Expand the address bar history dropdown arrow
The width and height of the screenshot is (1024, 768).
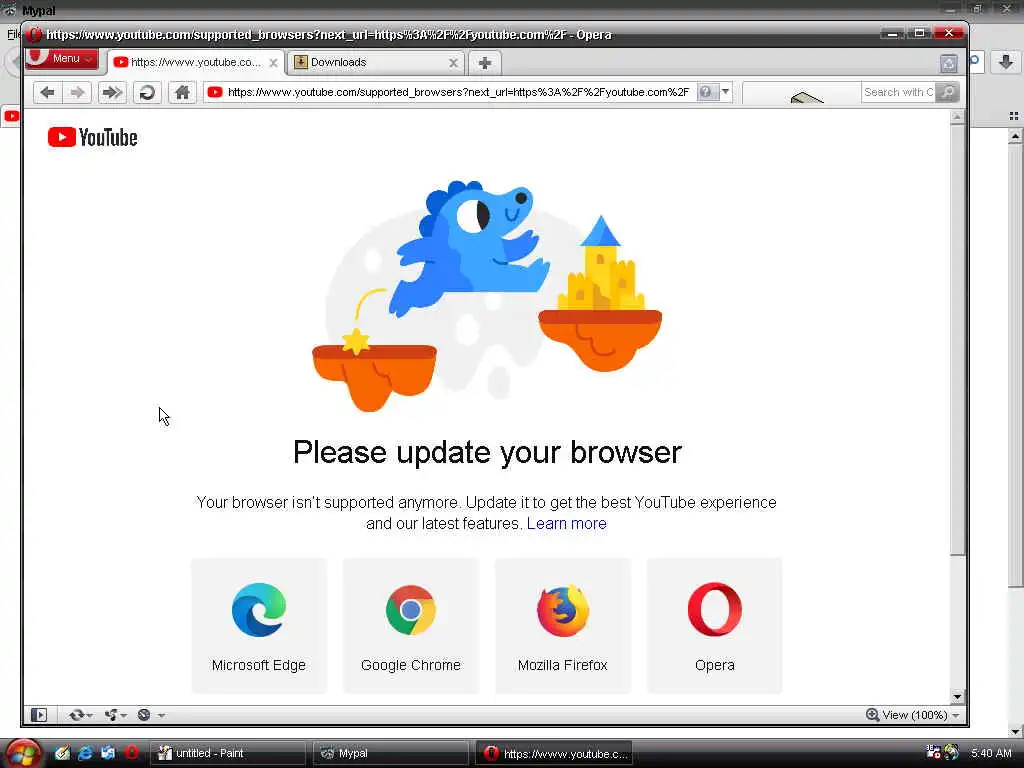pyautogui.click(x=726, y=92)
